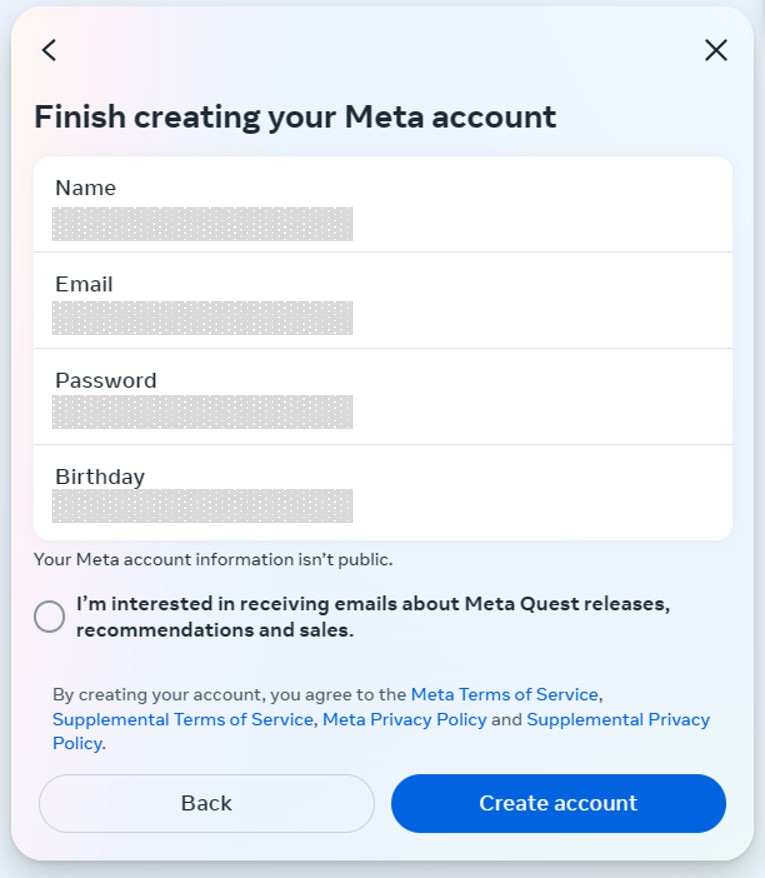Dismiss the dialog with the X icon
The width and height of the screenshot is (765, 878).
(716, 49)
